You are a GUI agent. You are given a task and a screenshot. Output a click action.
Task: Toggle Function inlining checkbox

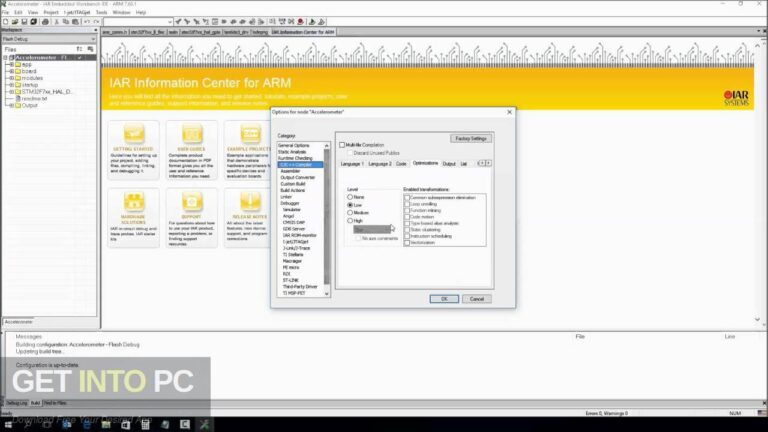click(407, 211)
